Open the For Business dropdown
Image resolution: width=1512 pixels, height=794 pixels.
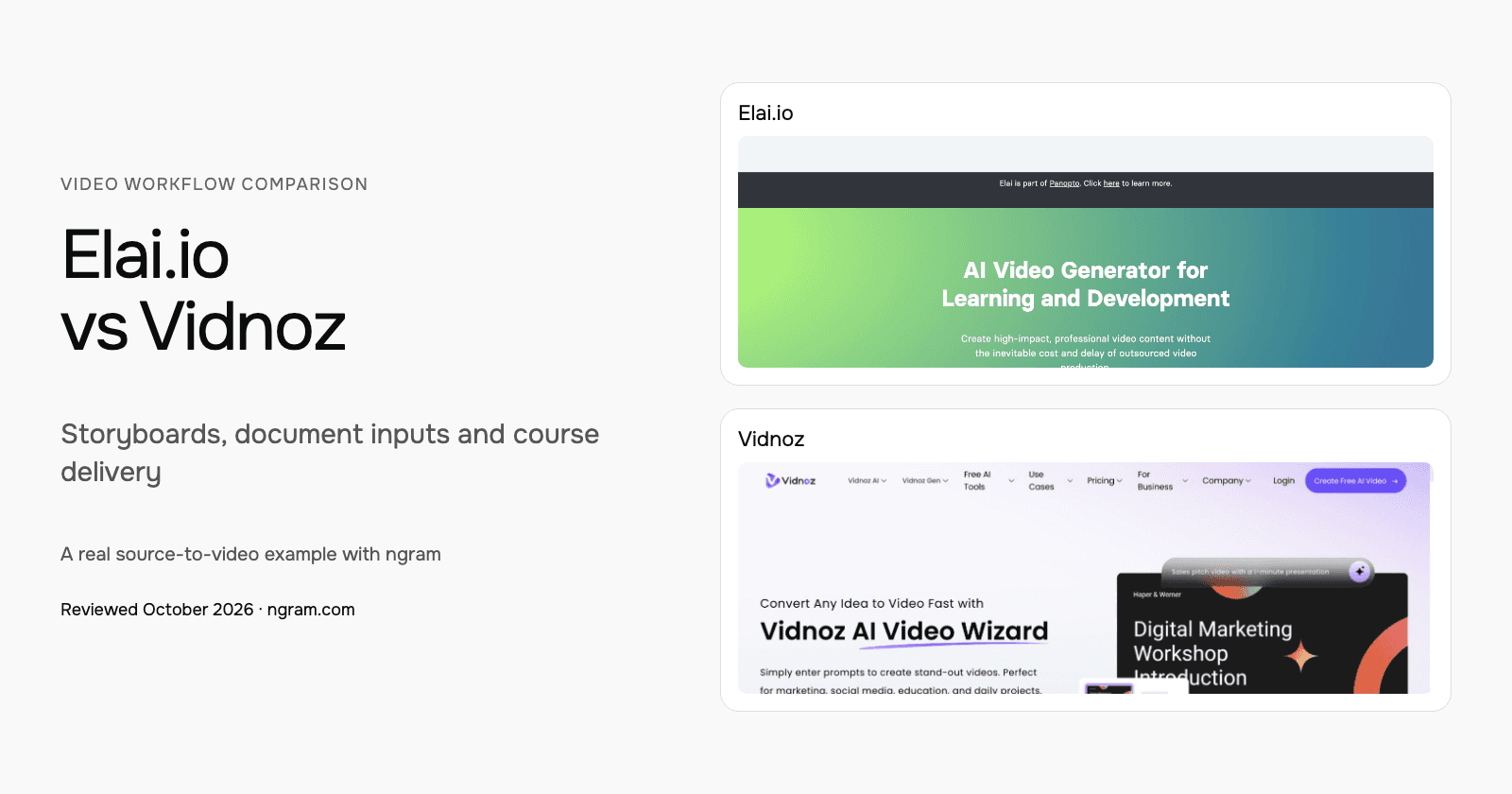(1162, 480)
